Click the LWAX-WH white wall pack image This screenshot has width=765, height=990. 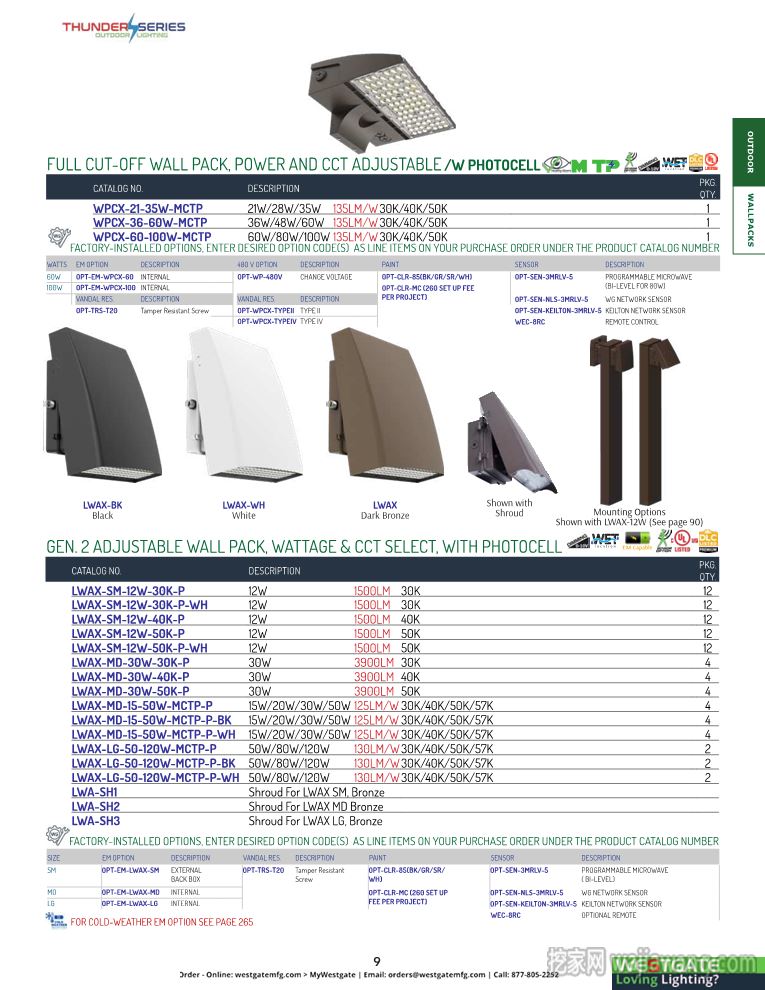click(242, 404)
